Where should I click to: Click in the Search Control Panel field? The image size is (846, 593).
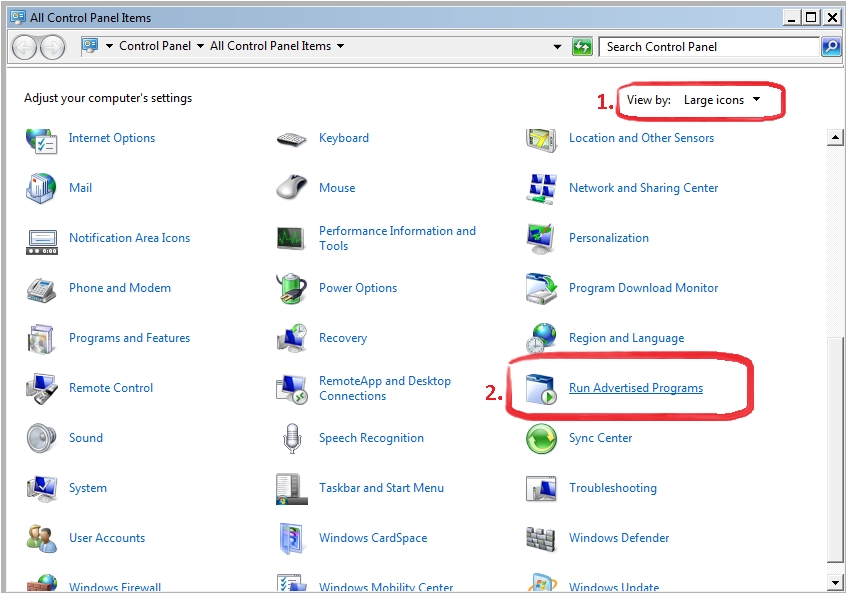pos(709,47)
